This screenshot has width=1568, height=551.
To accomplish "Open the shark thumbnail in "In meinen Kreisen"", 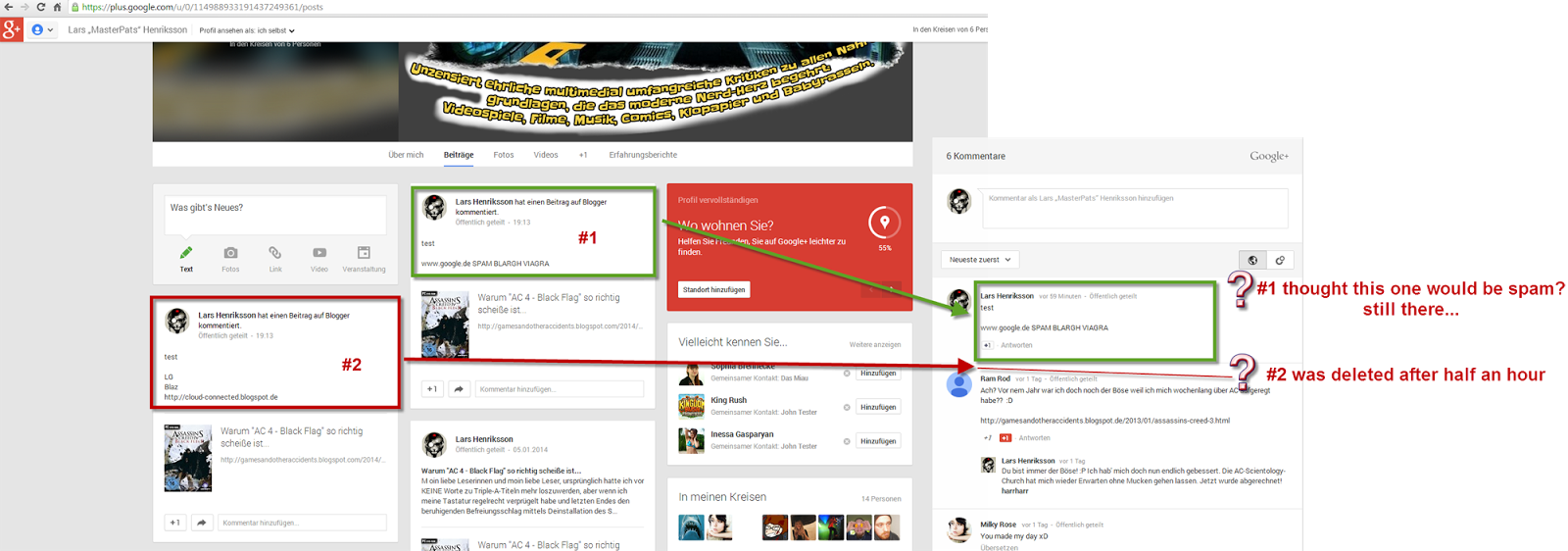I will point(691,527).
